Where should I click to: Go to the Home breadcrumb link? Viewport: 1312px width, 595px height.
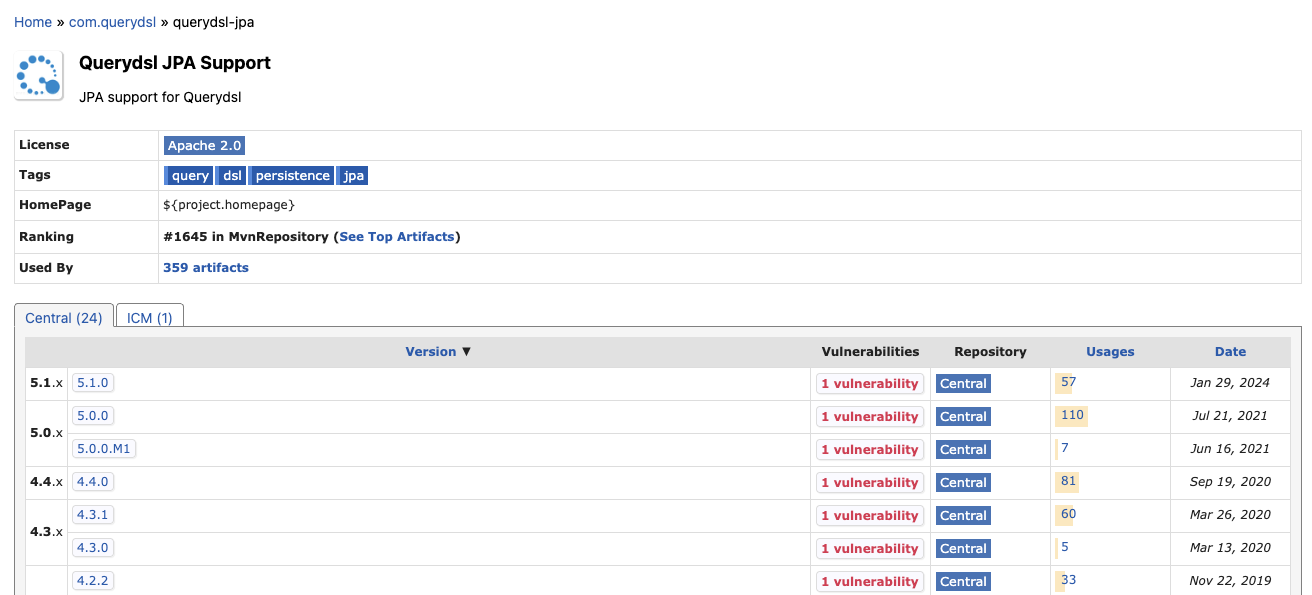33,22
